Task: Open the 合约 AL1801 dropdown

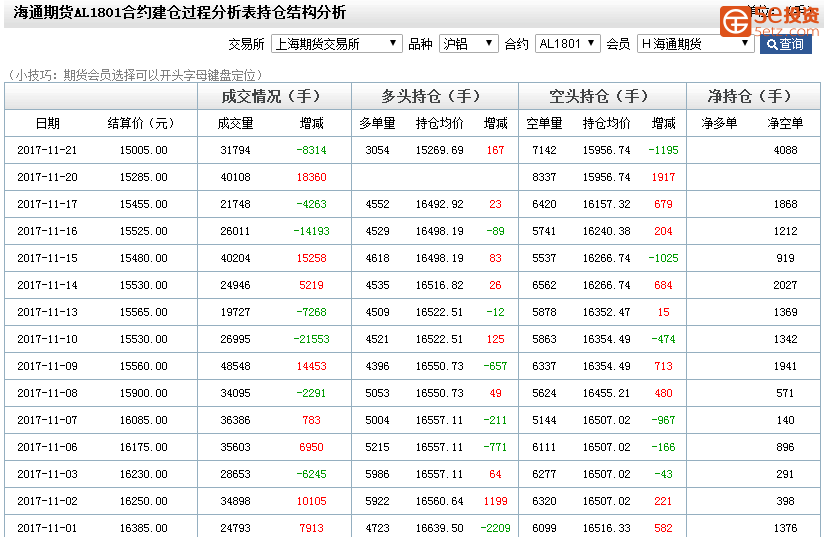Action: pos(568,44)
